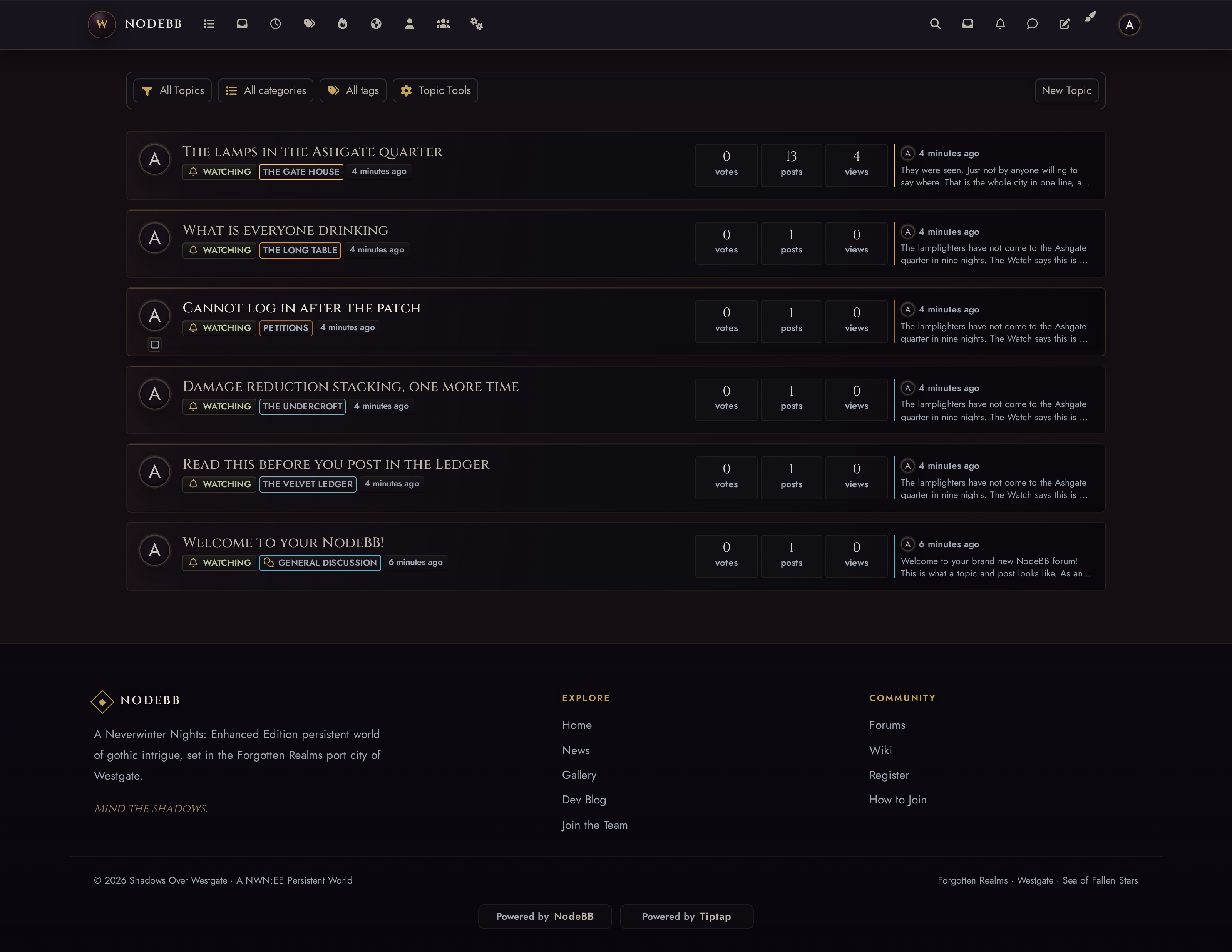This screenshot has height=952, width=1232.
Task: Open topic What is everyone drinking
Action: 285,230
